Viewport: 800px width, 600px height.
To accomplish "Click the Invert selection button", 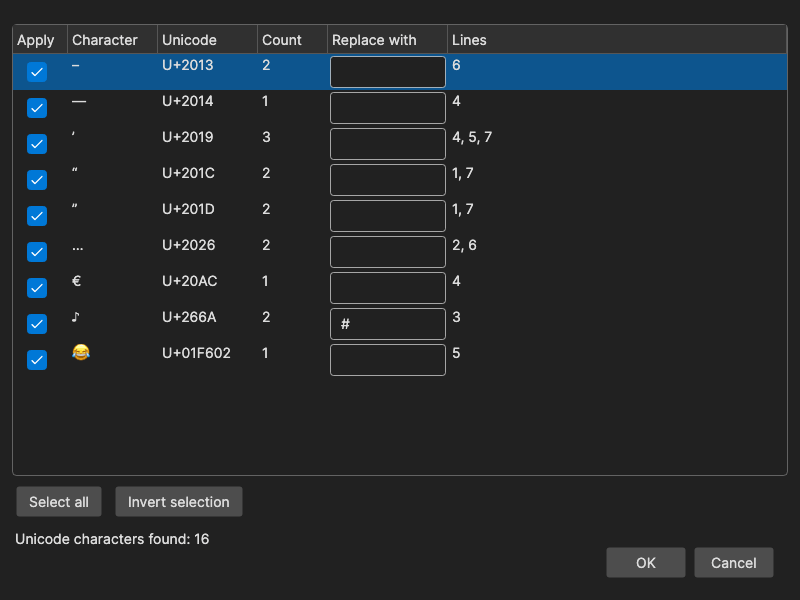I will [179, 502].
